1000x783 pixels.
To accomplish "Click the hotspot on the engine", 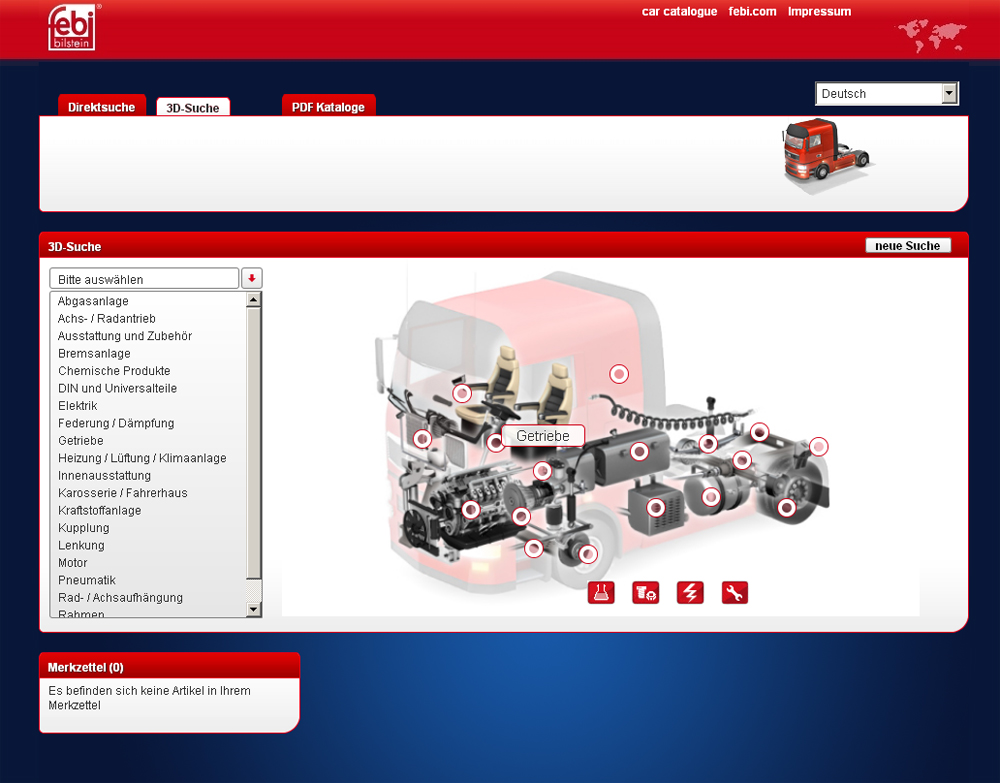I will pos(471,509).
